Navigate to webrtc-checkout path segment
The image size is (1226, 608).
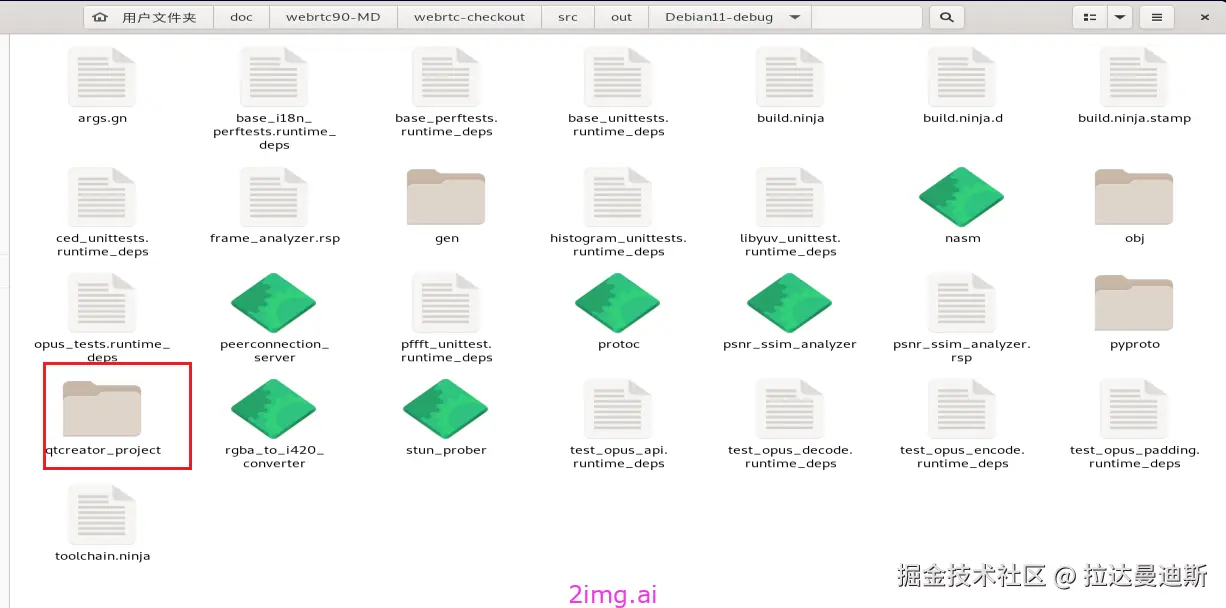tap(469, 17)
